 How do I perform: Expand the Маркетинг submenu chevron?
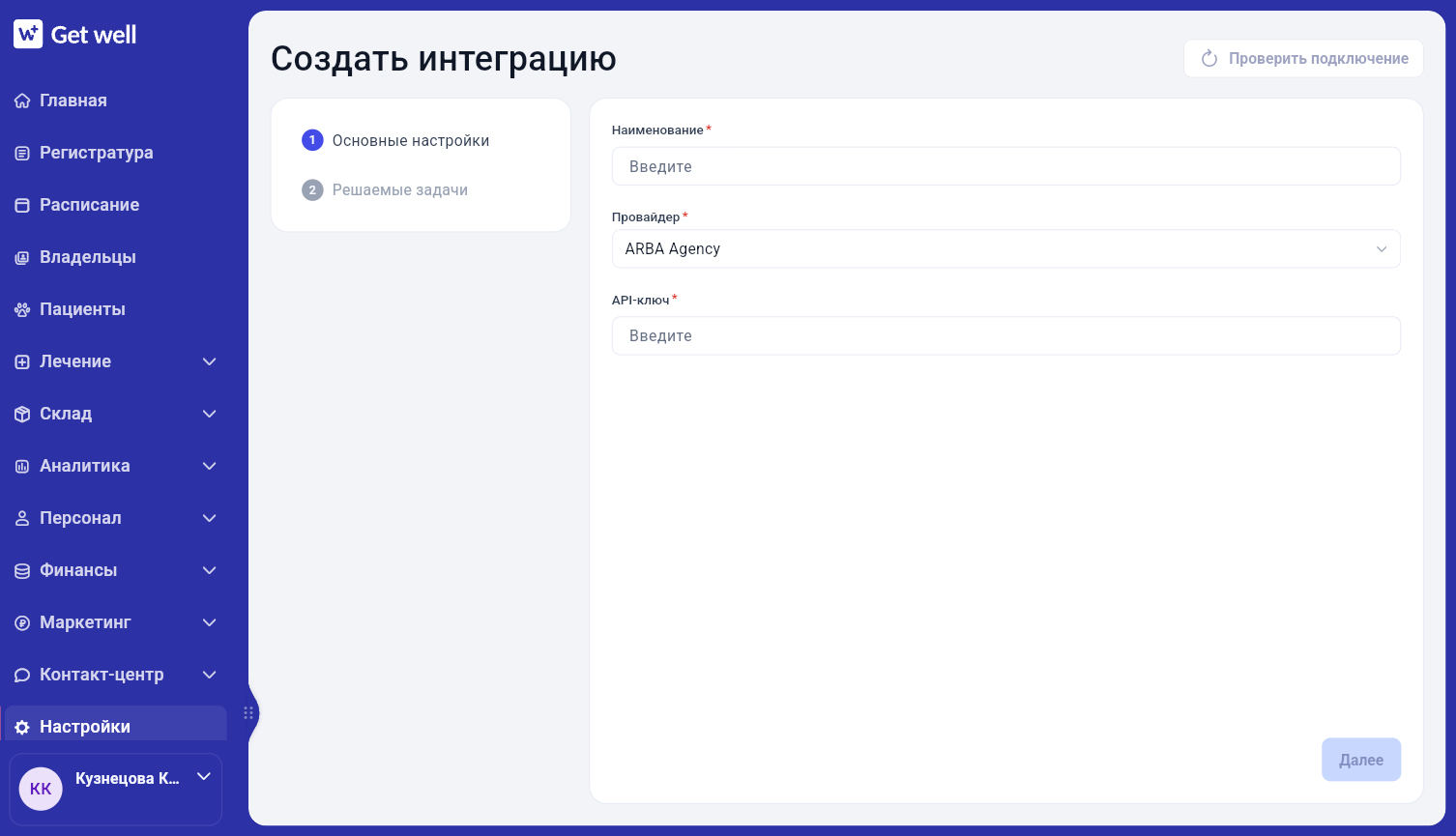point(210,622)
